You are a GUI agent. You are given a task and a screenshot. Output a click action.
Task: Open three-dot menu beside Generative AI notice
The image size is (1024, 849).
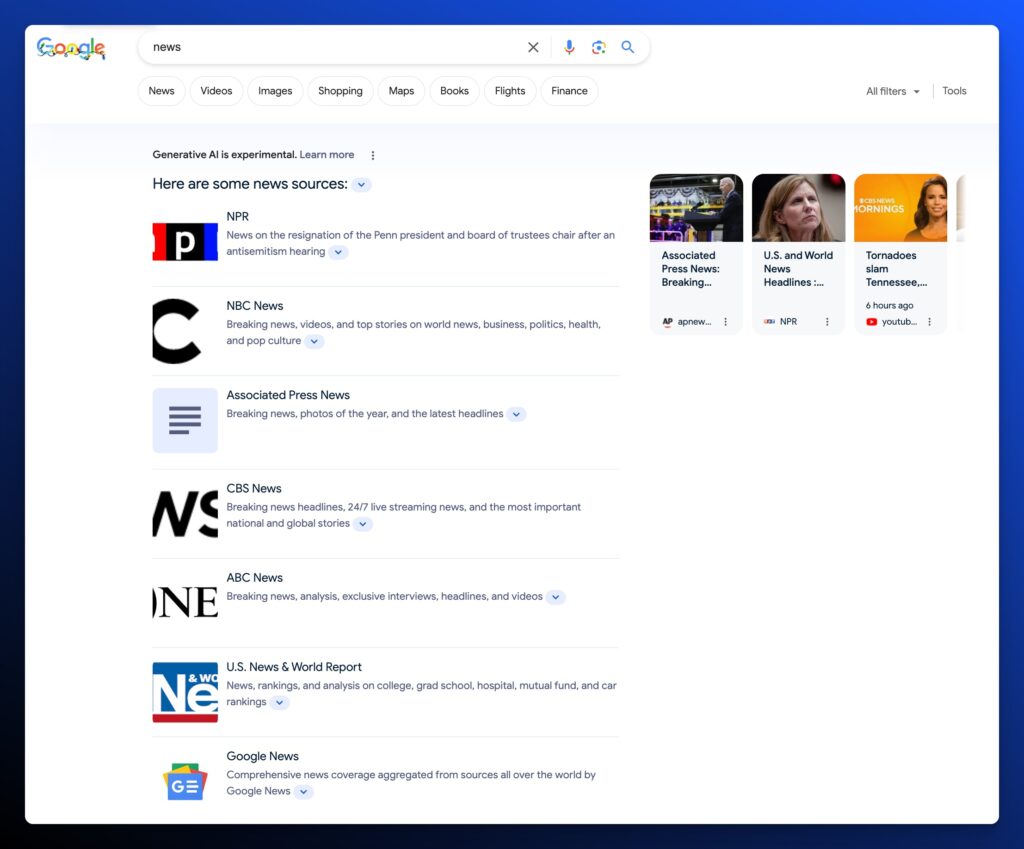(373, 155)
